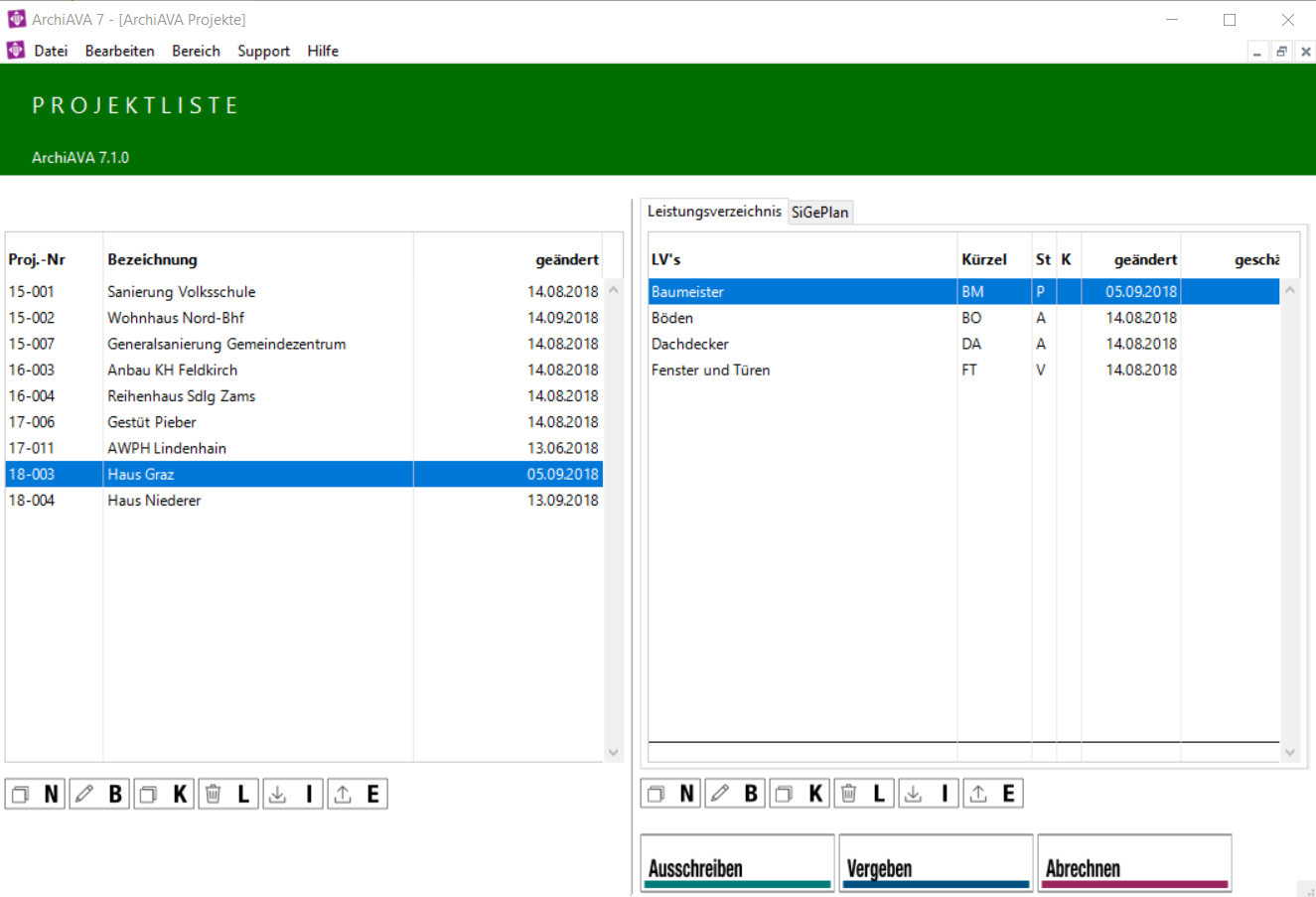Viewport: 1316px width, 897px height.
Task: Select the project Anbau KH Feldkirch
Action: click(304, 370)
